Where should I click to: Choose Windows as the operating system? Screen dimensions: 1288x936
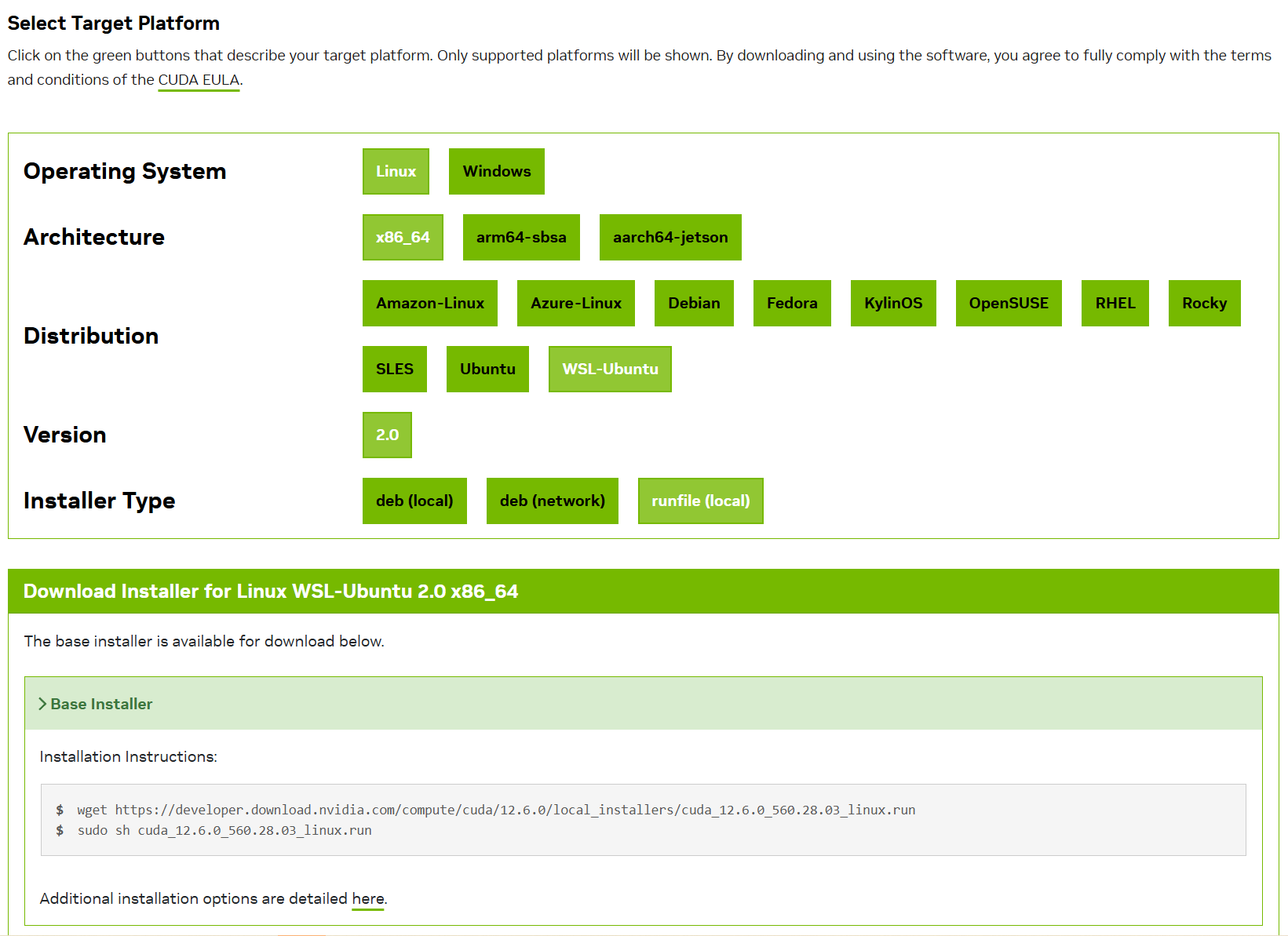click(496, 171)
